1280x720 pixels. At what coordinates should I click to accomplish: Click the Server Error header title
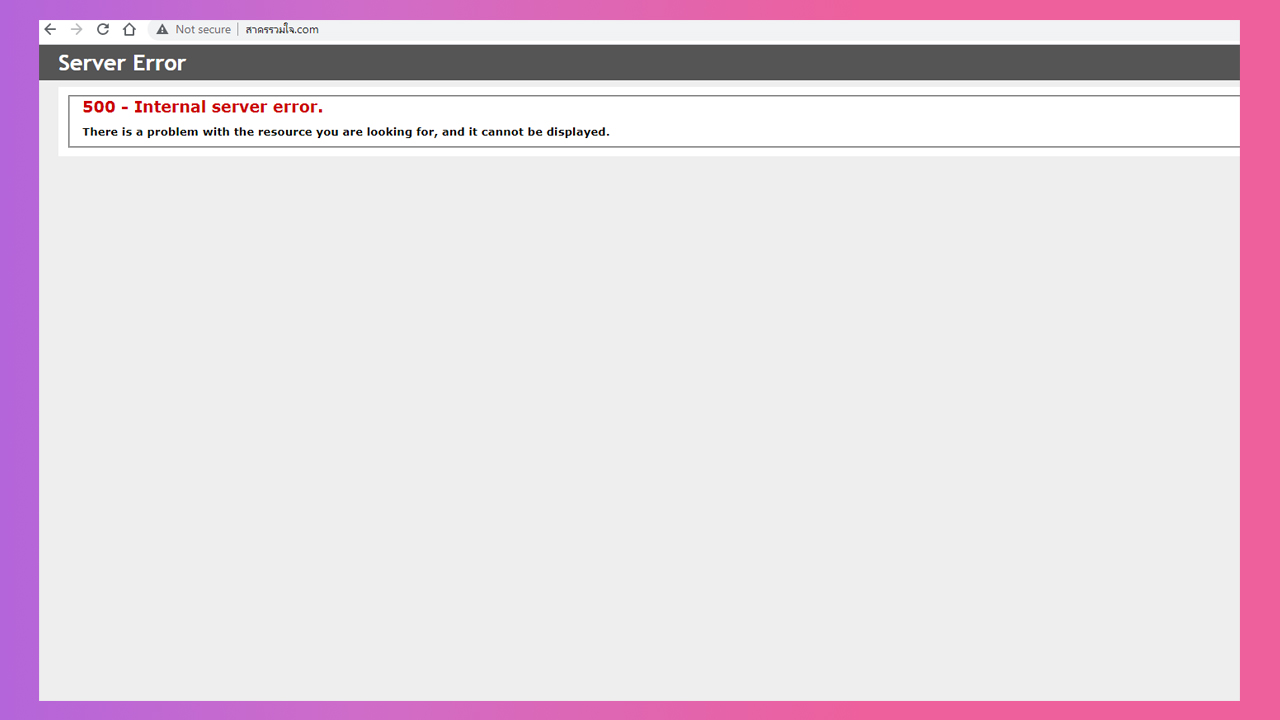(x=122, y=63)
